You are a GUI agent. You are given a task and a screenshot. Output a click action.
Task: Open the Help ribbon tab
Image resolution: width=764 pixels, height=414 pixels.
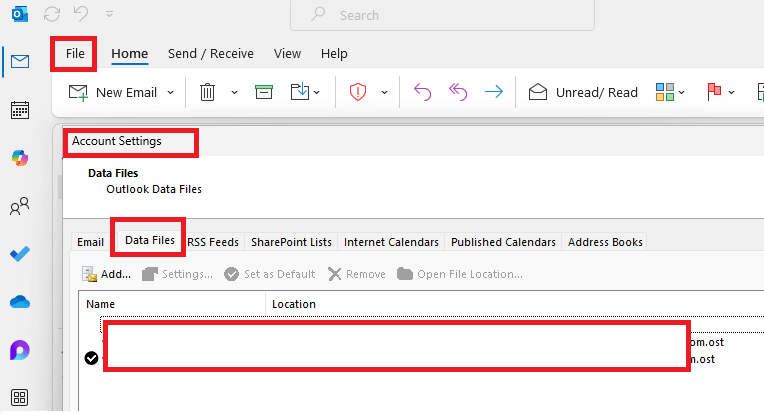[334, 54]
